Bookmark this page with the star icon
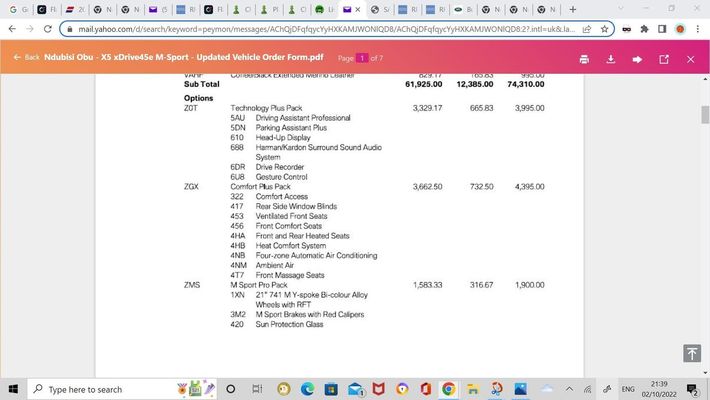The width and height of the screenshot is (710, 400). [604, 29]
